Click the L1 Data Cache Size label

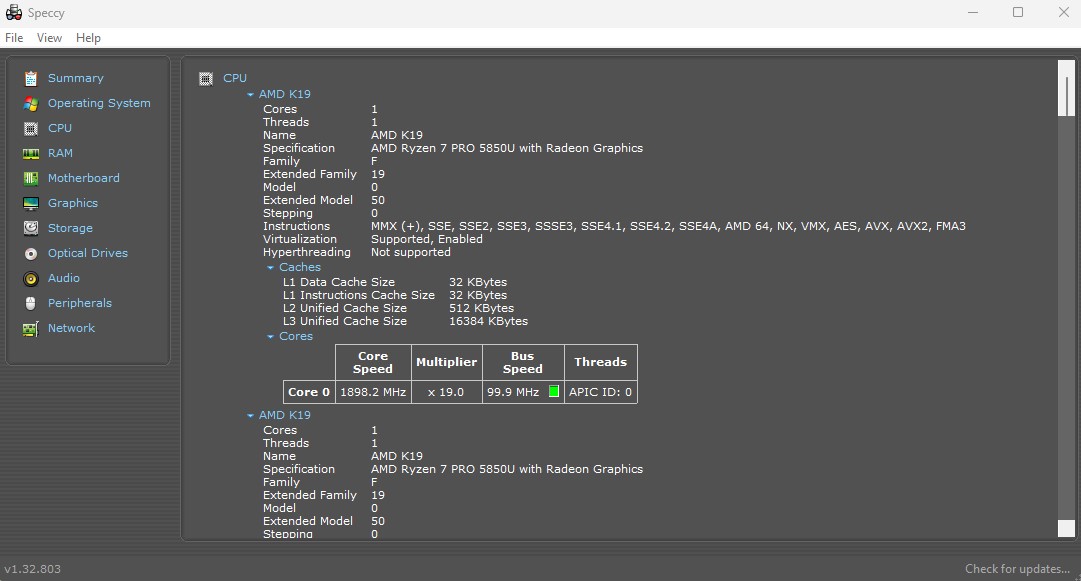coord(339,282)
